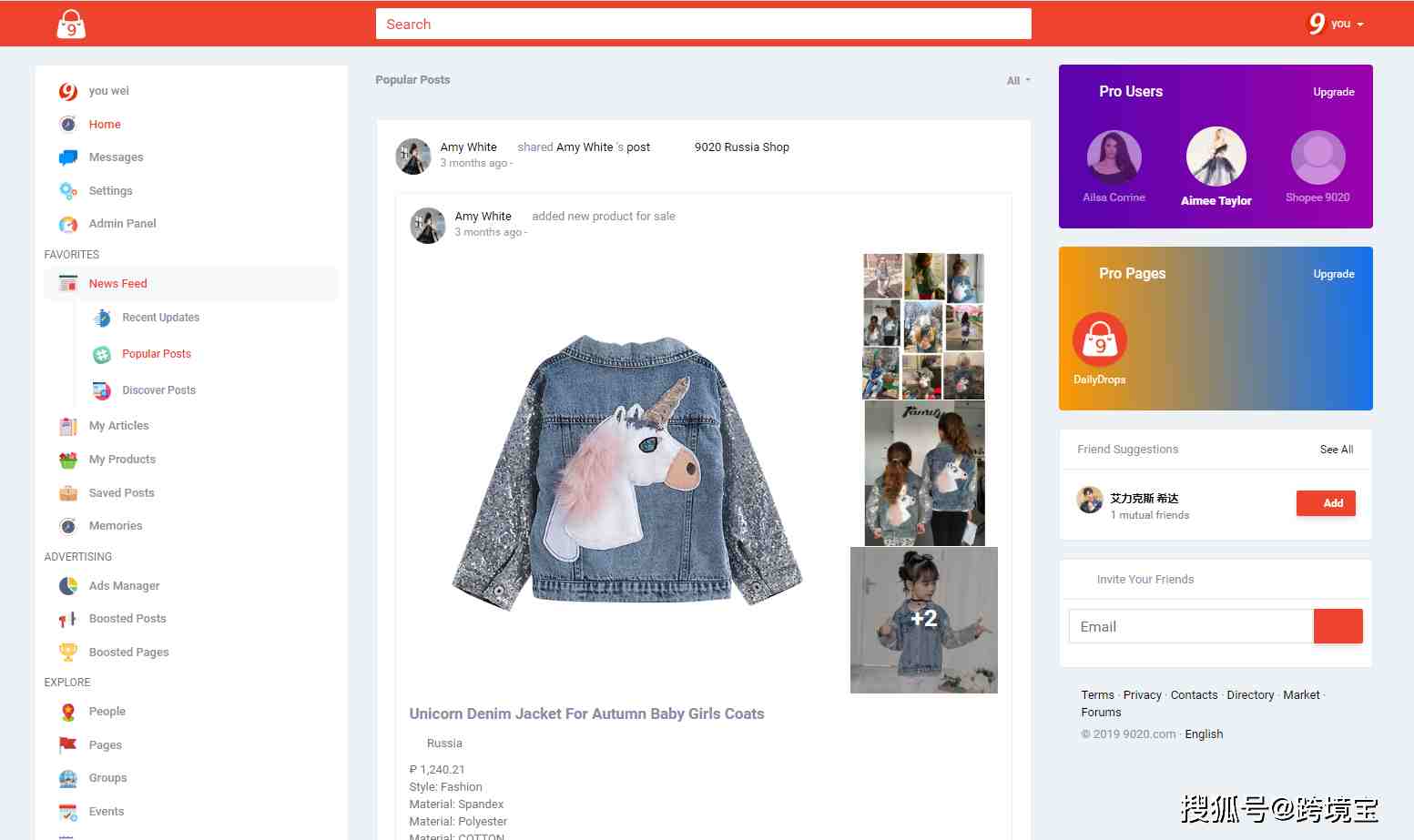Open the Memories clock icon
Viewport: 1414px width, 840px height.
68,526
